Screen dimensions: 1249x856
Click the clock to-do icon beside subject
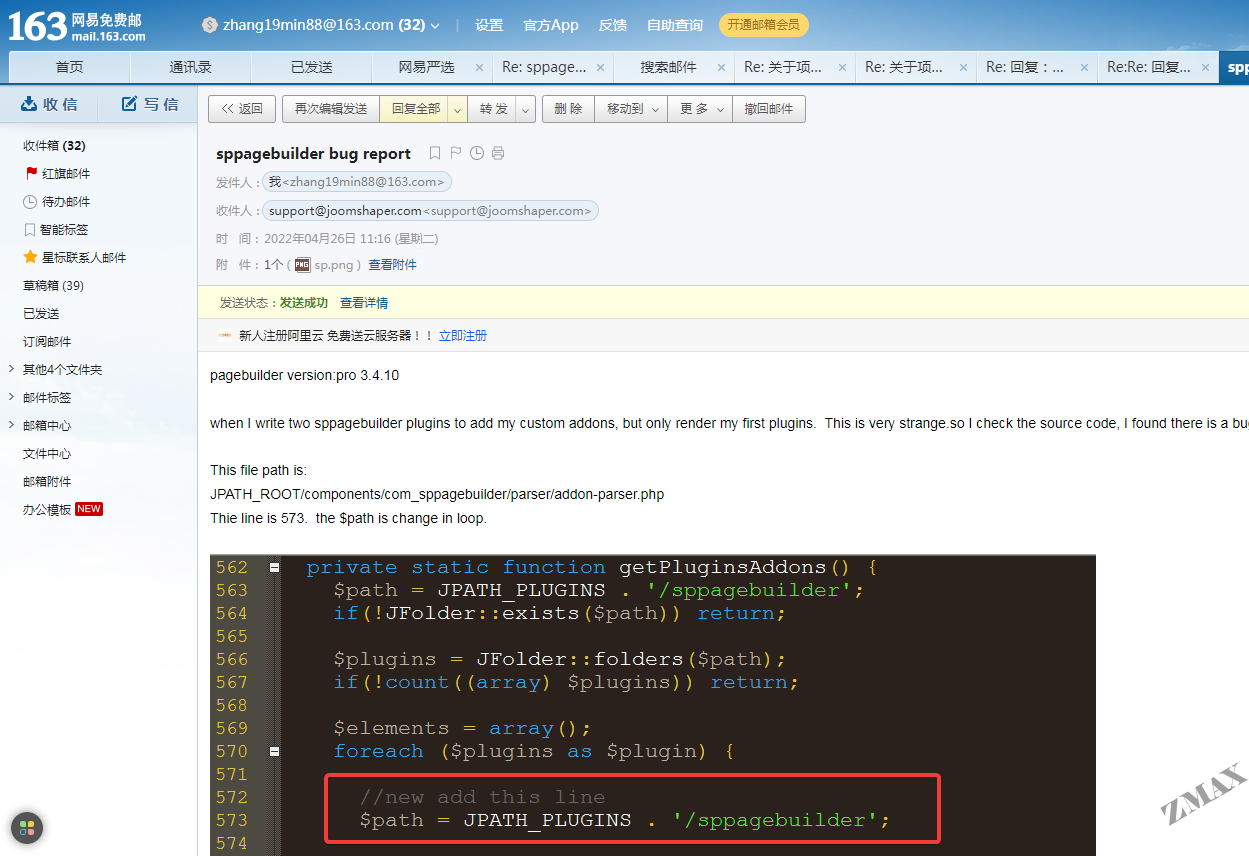(477, 153)
